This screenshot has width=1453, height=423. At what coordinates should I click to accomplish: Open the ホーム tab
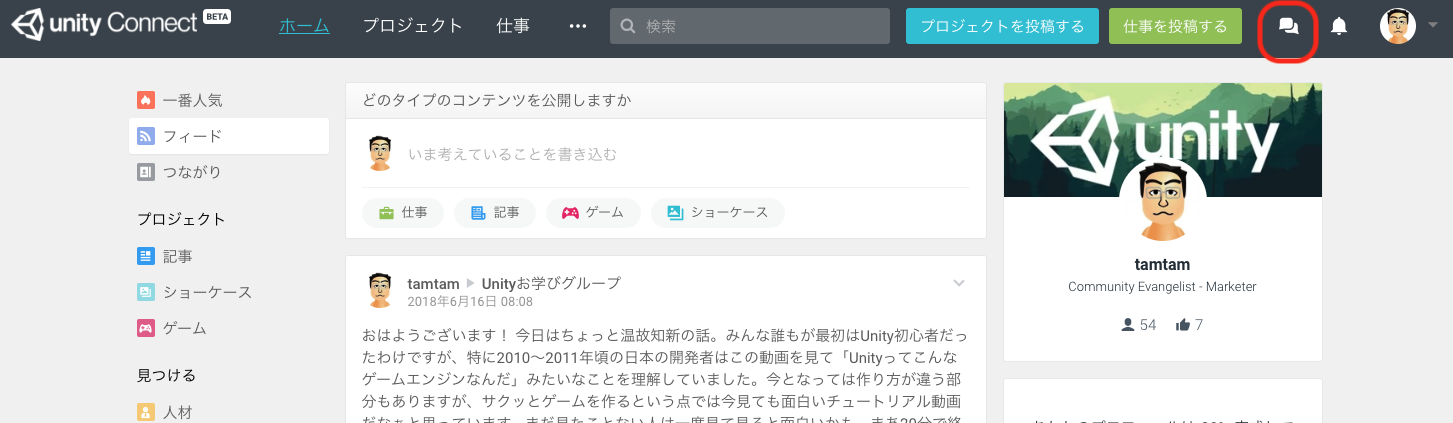click(304, 26)
